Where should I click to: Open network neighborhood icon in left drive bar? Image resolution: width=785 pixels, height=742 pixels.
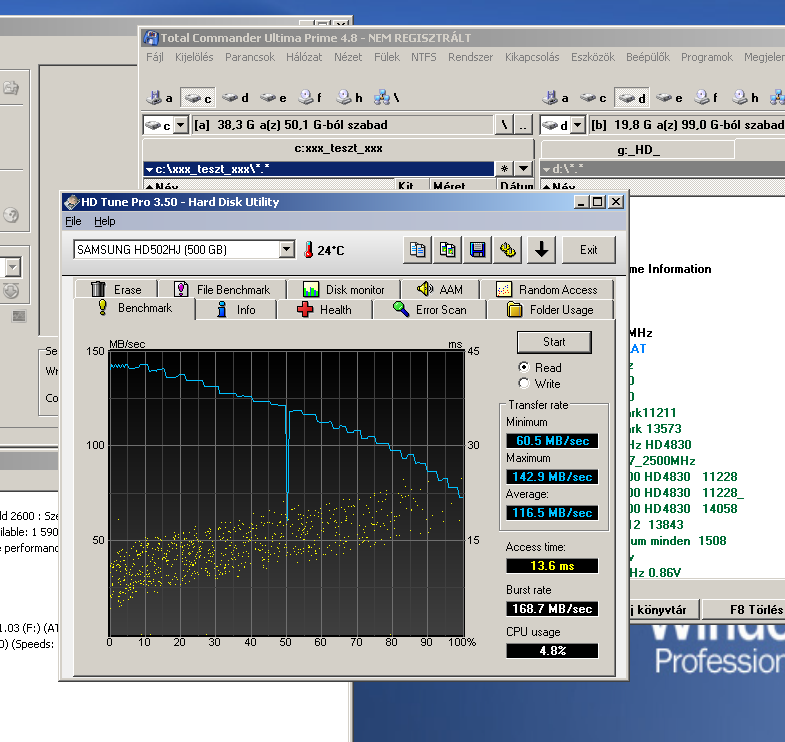[386, 98]
